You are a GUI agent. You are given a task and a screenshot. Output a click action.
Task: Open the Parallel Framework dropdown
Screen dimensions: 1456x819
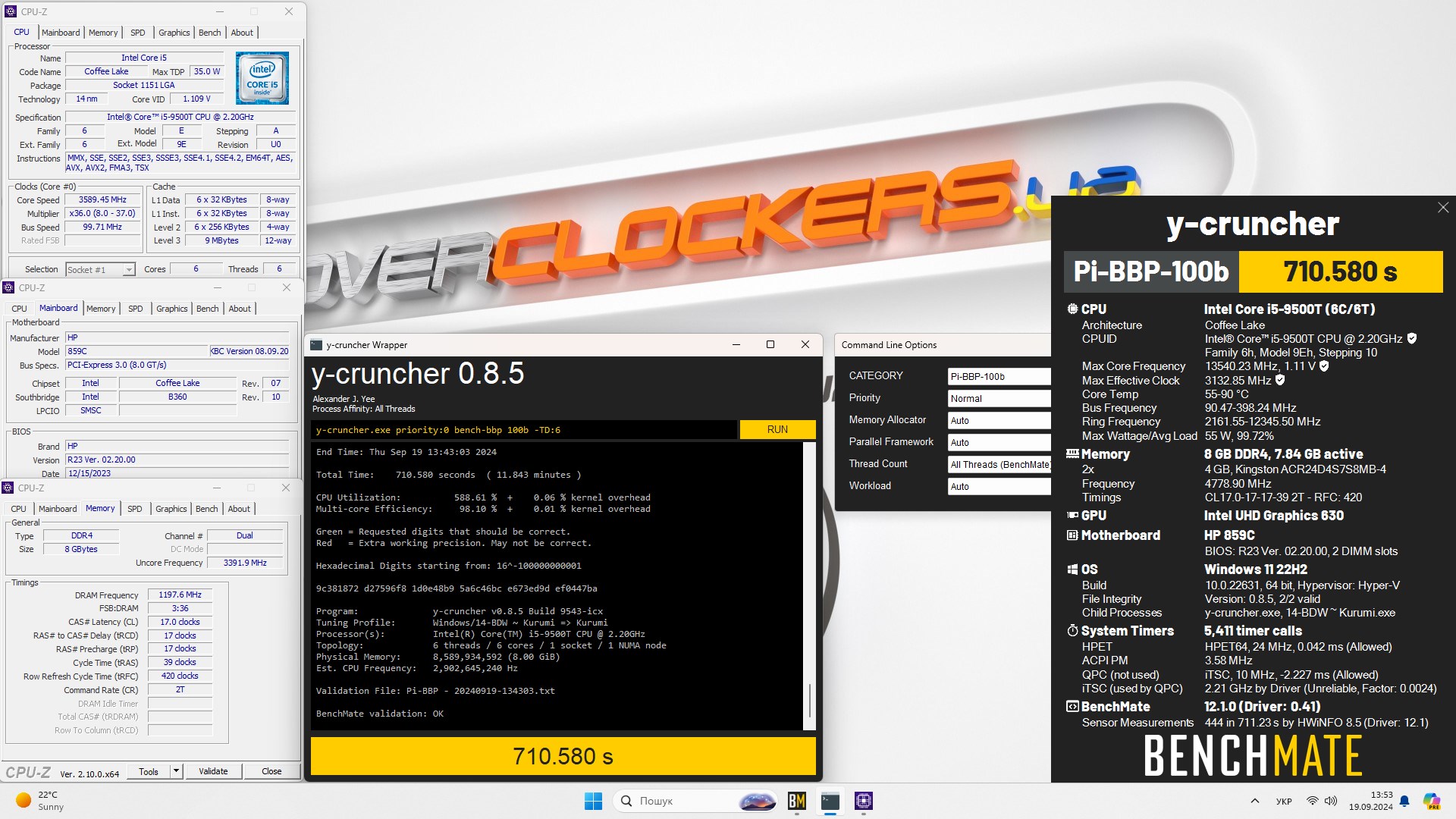[x=999, y=442]
